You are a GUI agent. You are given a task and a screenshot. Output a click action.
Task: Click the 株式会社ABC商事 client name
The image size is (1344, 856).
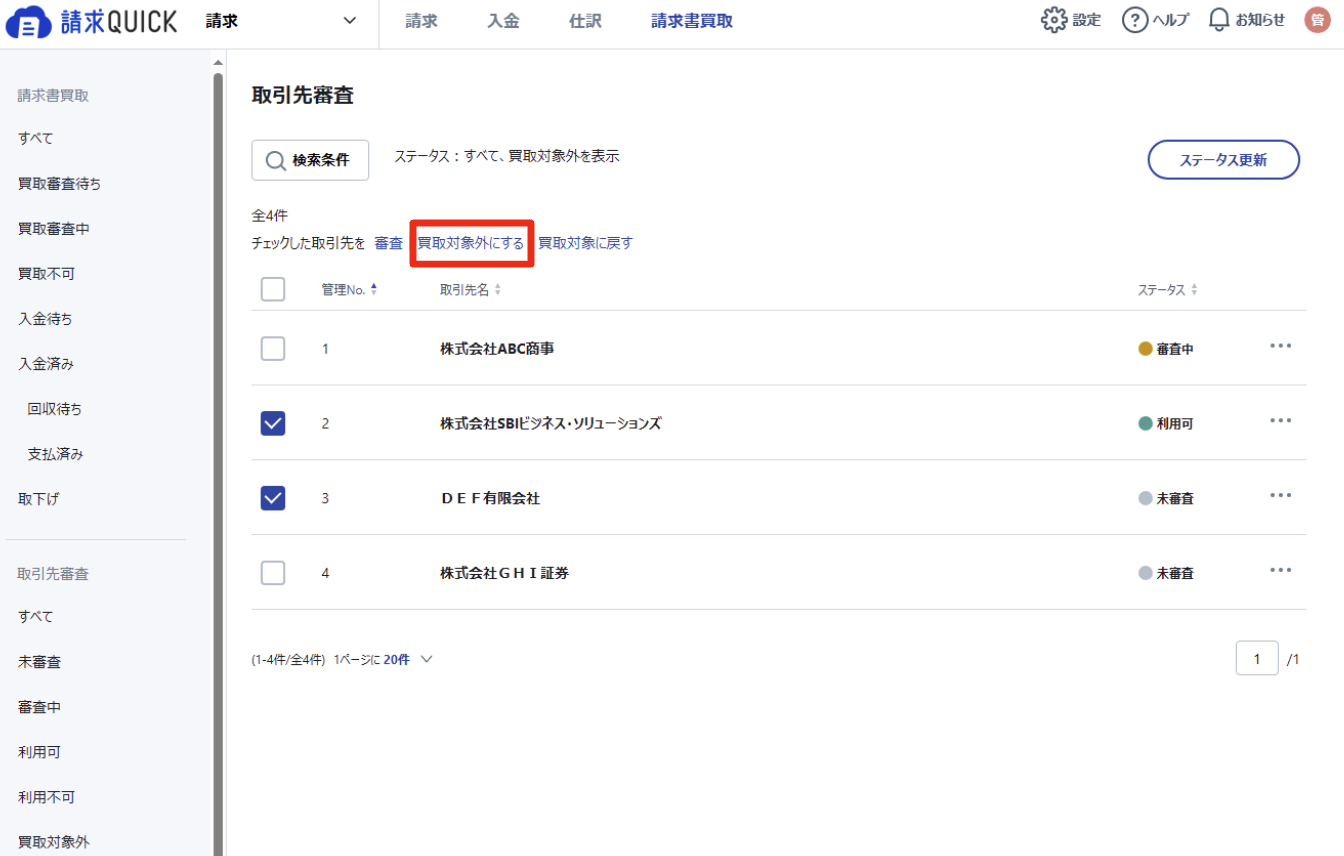(497, 349)
